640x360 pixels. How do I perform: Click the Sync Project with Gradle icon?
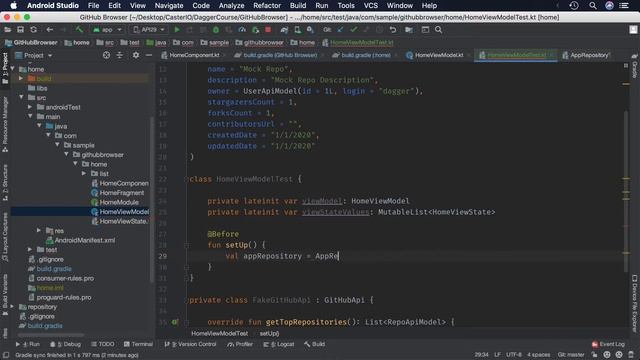[x=284, y=30]
